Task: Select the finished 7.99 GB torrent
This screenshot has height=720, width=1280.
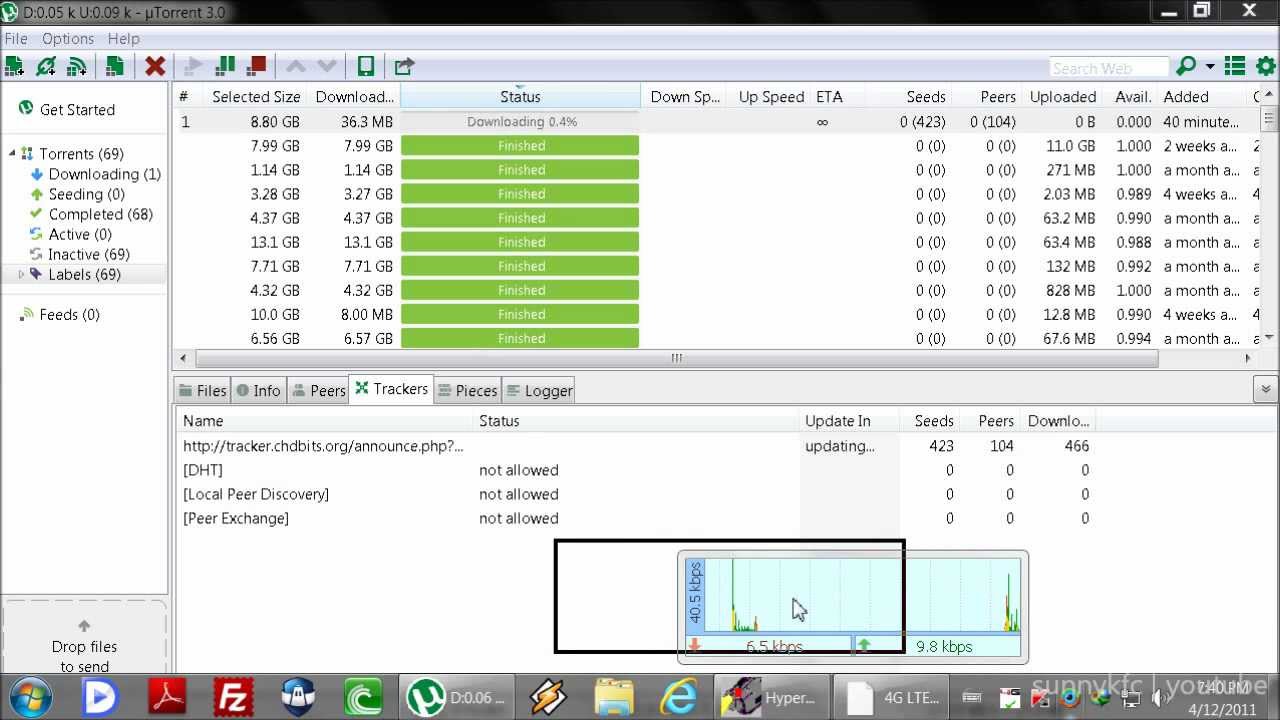Action: click(x=717, y=145)
